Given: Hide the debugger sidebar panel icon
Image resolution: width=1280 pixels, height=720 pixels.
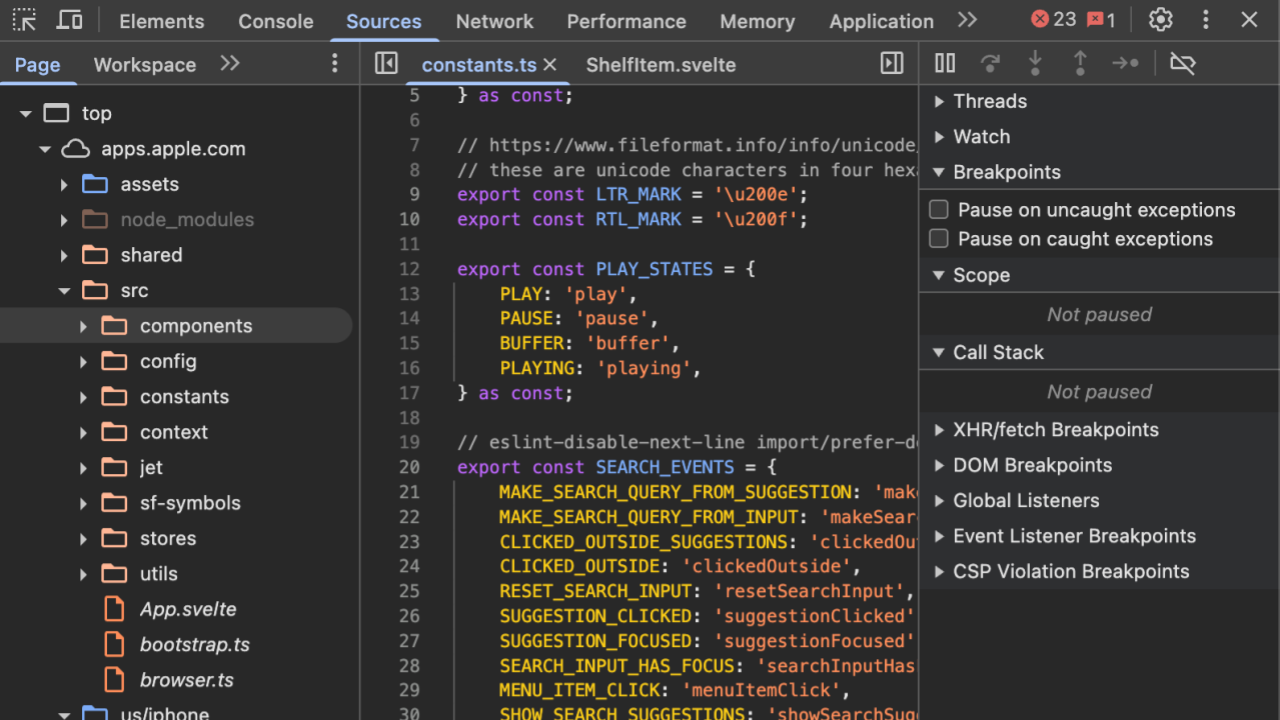Looking at the screenshot, I should pos(892,64).
